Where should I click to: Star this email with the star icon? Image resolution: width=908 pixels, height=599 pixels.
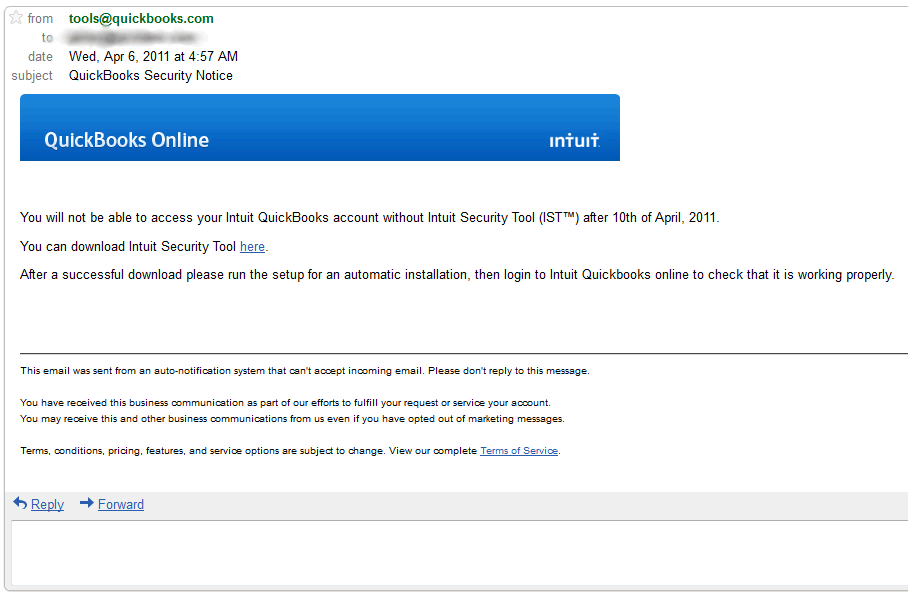[x=16, y=18]
